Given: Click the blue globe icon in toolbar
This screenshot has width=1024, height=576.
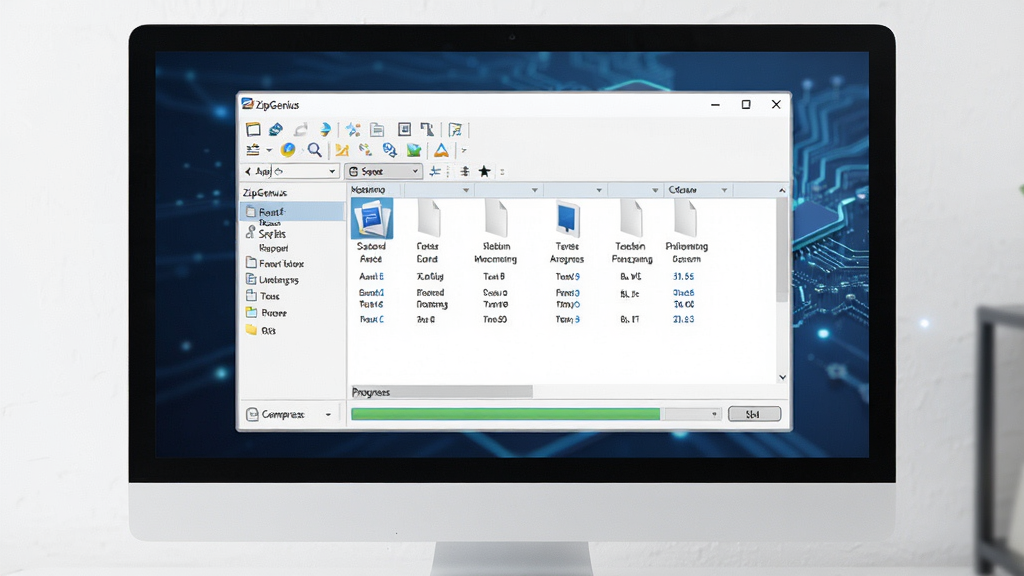Looking at the screenshot, I should coord(288,150).
